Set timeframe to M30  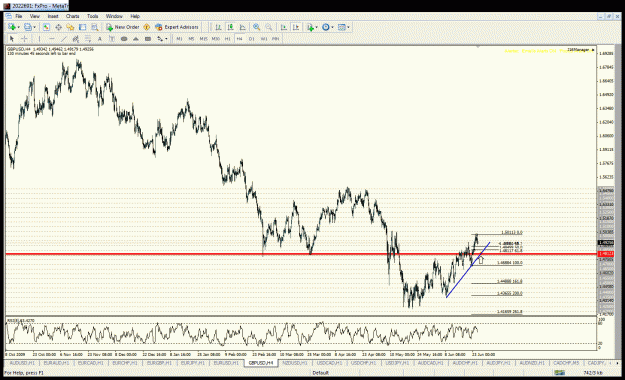pyautogui.click(x=216, y=39)
